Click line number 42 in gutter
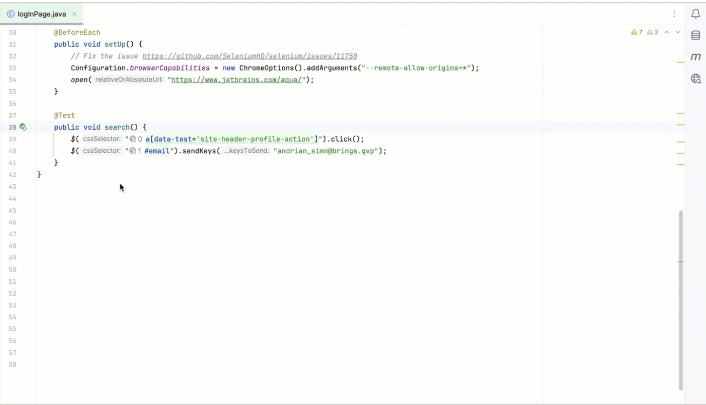The height and width of the screenshot is (405, 706). coord(12,175)
